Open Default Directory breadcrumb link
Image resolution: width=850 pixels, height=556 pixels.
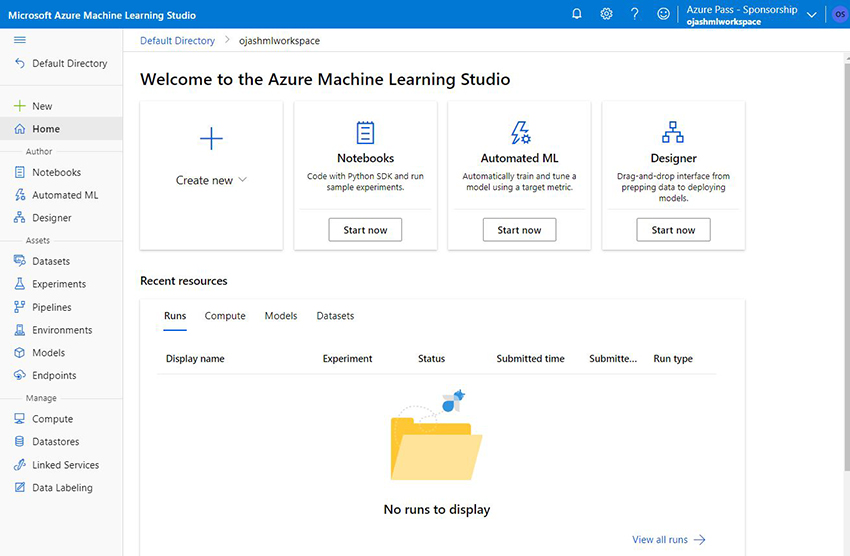[177, 41]
